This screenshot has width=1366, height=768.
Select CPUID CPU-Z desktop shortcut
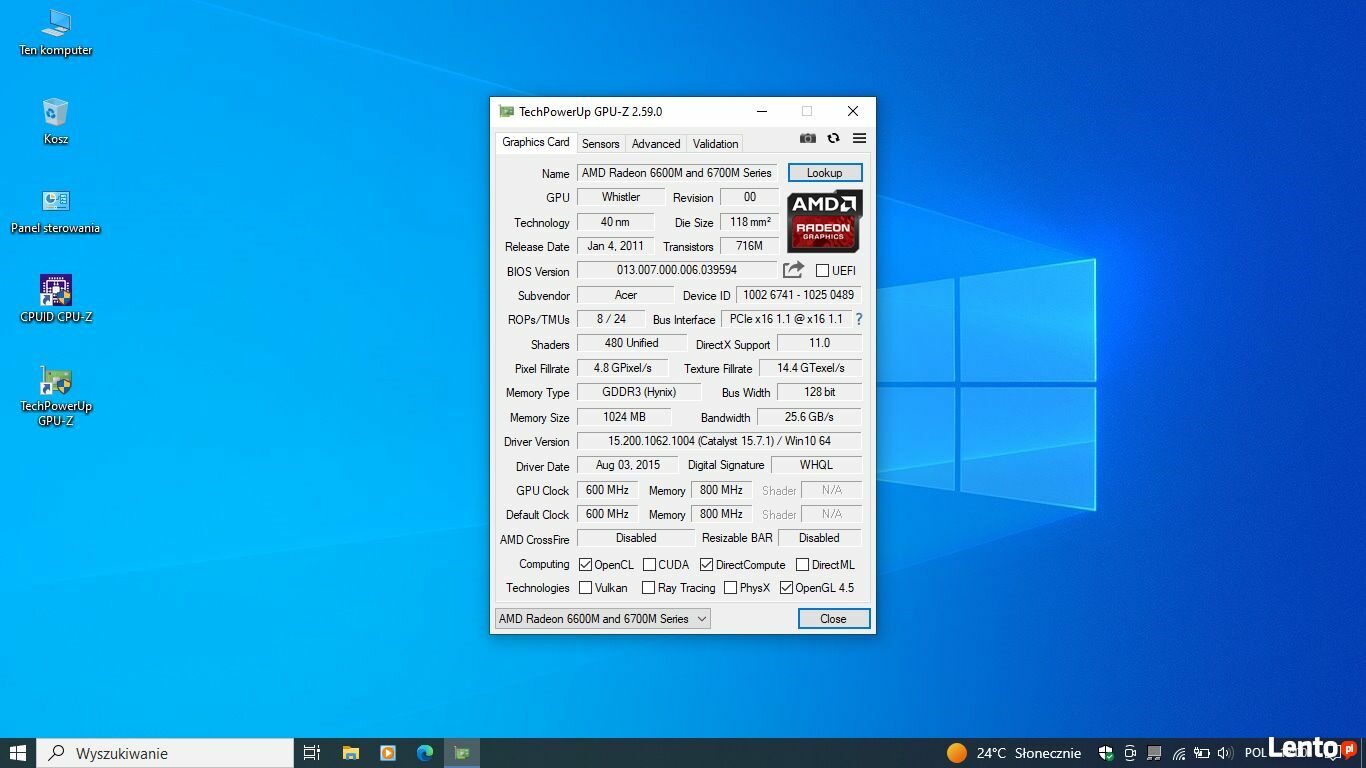pos(56,299)
